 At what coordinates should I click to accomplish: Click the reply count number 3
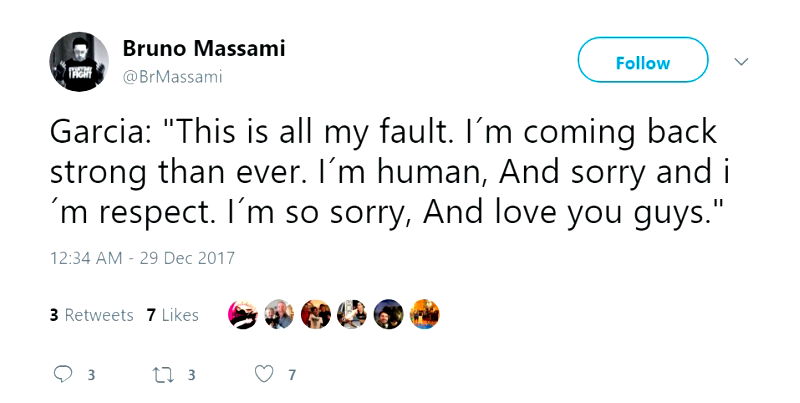tap(91, 376)
